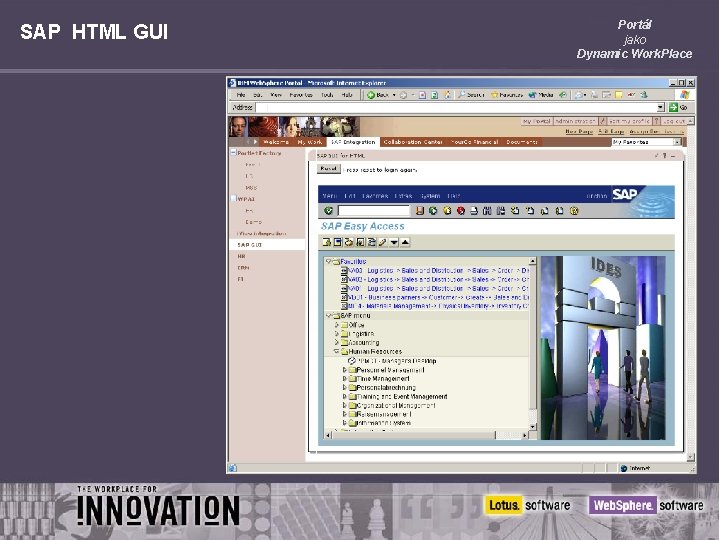
Task: Switch to the My Work portal tab
Action: pos(310,142)
